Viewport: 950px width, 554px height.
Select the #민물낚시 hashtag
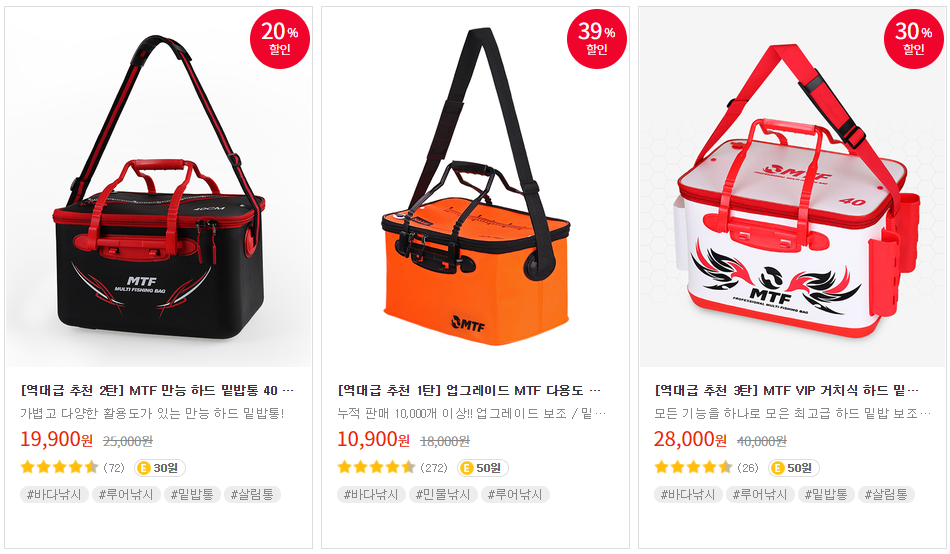[443, 495]
